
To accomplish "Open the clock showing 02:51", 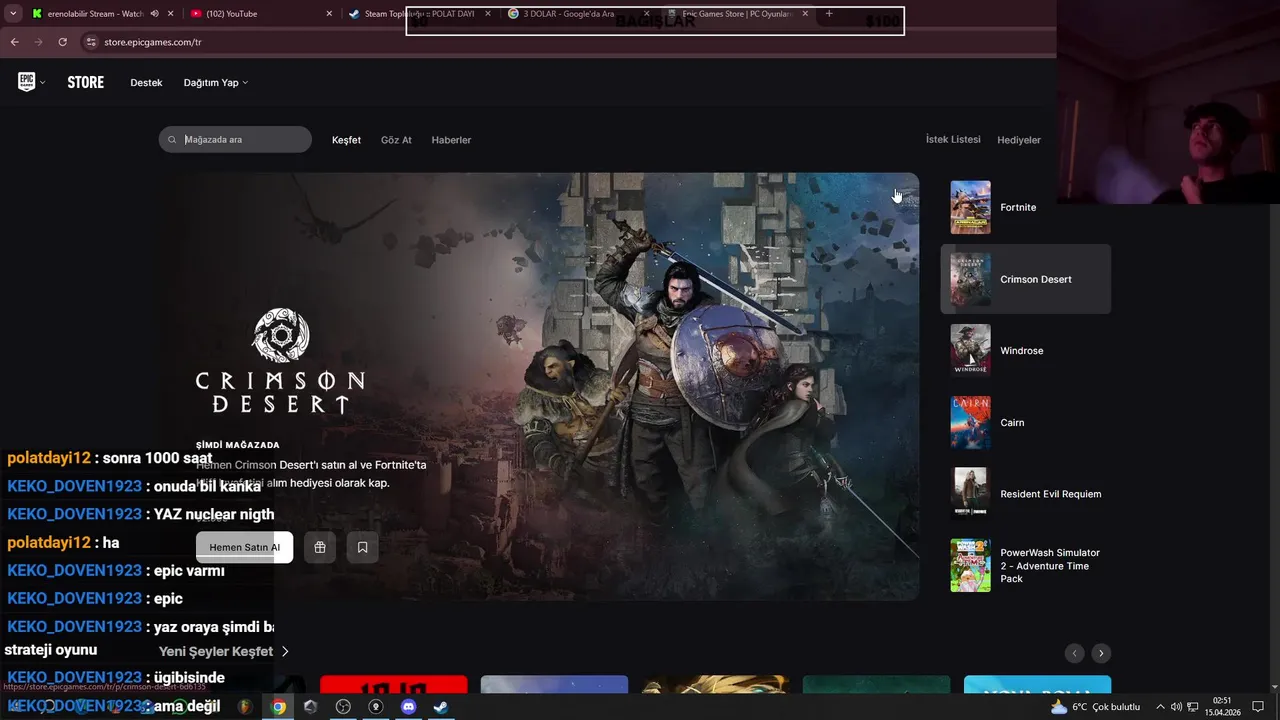I will (x=1222, y=706).
